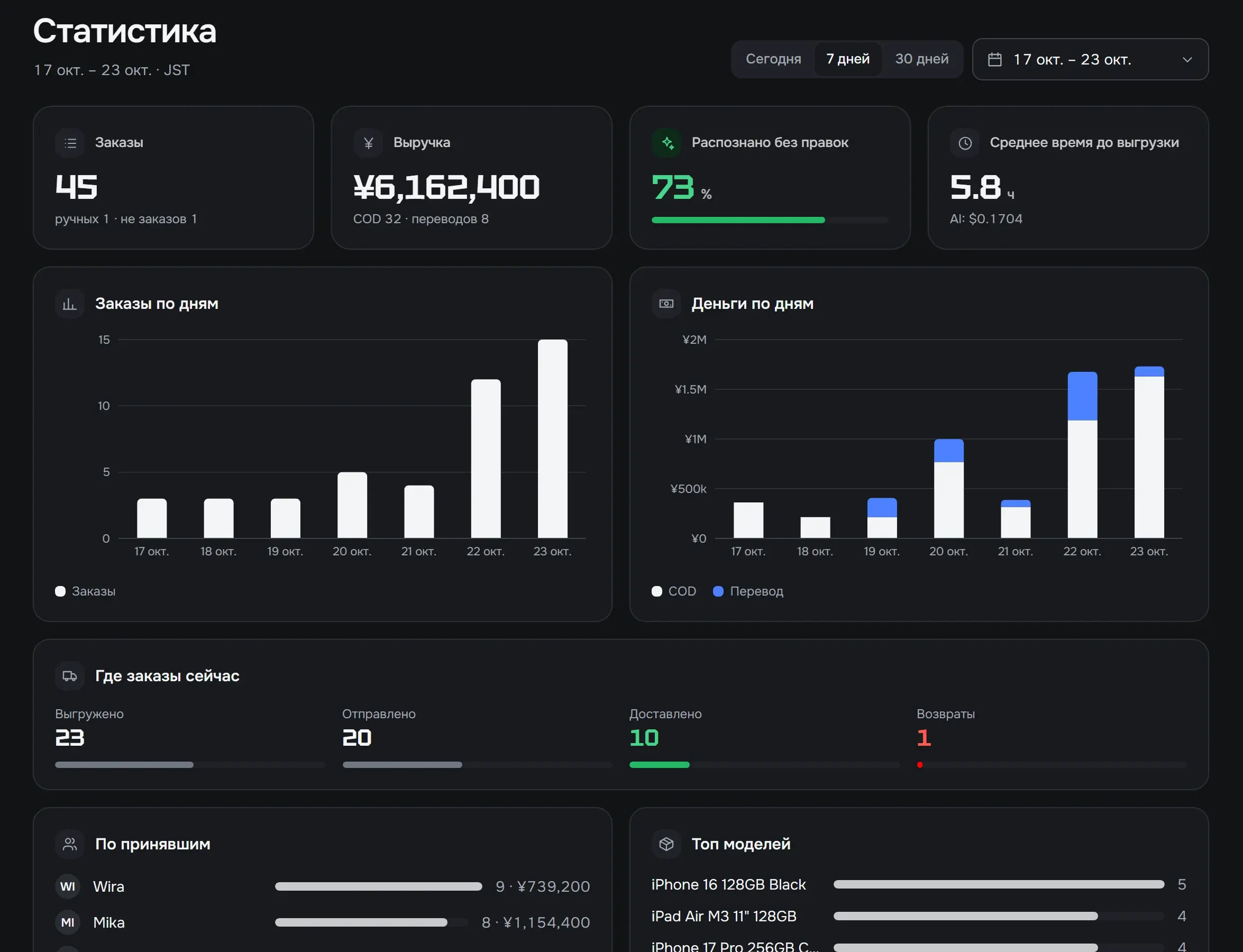This screenshot has width=1243, height=952.
Task: Click the people icon beside По принявшим
Action: coord(70,844)
